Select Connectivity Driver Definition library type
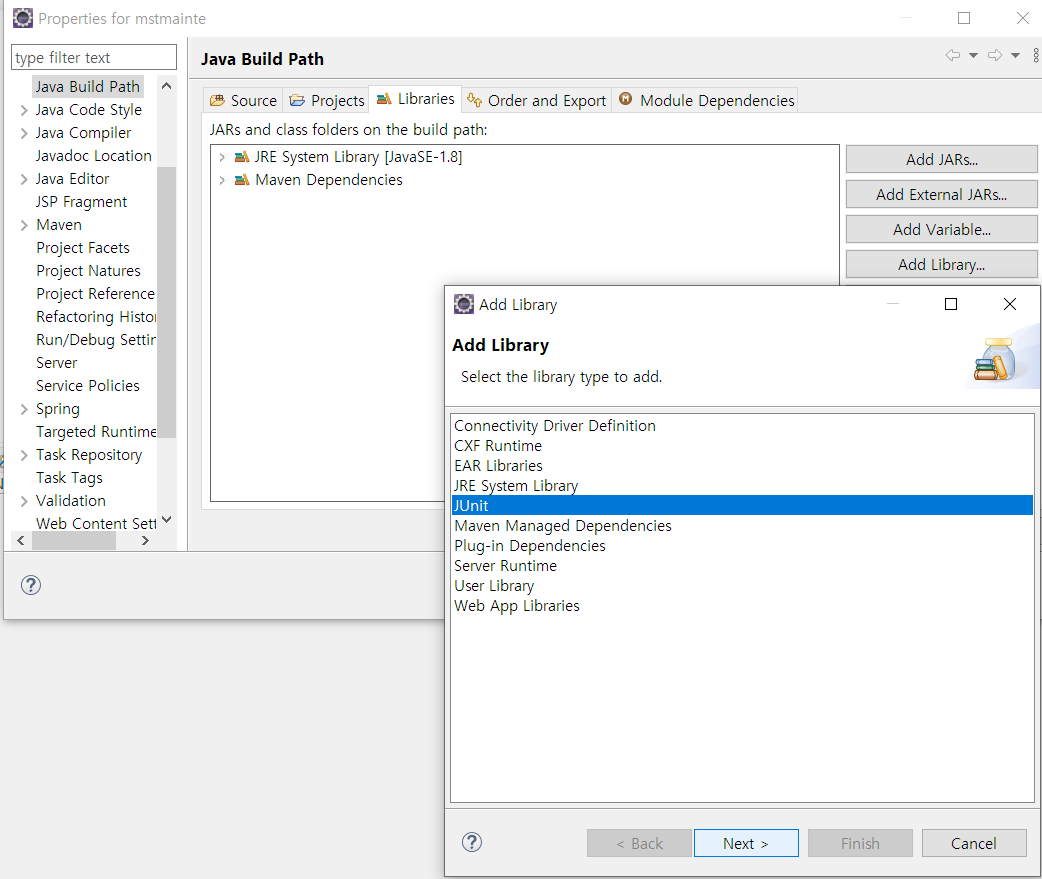 coord(742,426)
